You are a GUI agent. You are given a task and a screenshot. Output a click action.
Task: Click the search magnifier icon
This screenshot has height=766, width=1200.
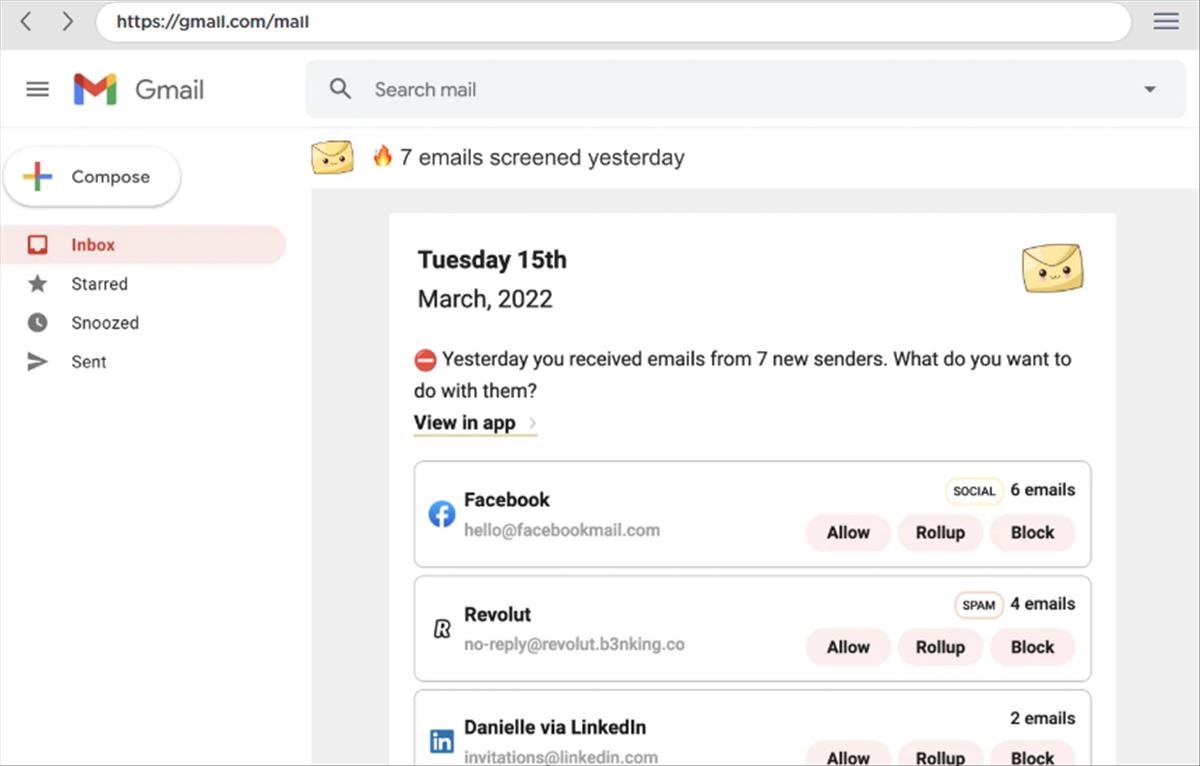tap(341, 89)
